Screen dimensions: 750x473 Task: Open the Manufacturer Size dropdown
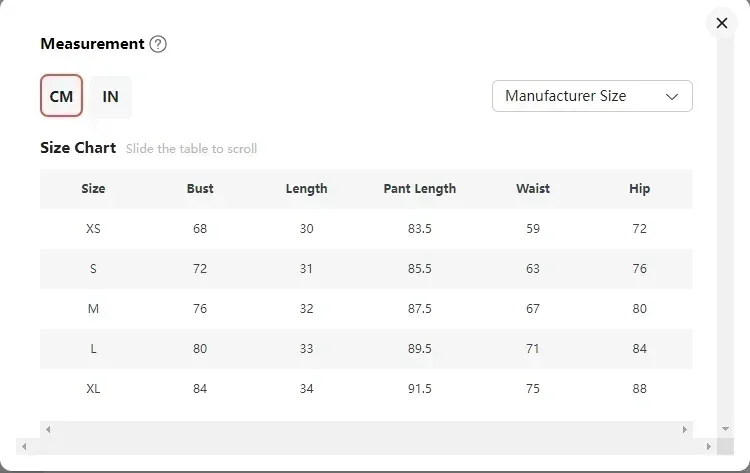pyautogui.click(x=592, y=96)
